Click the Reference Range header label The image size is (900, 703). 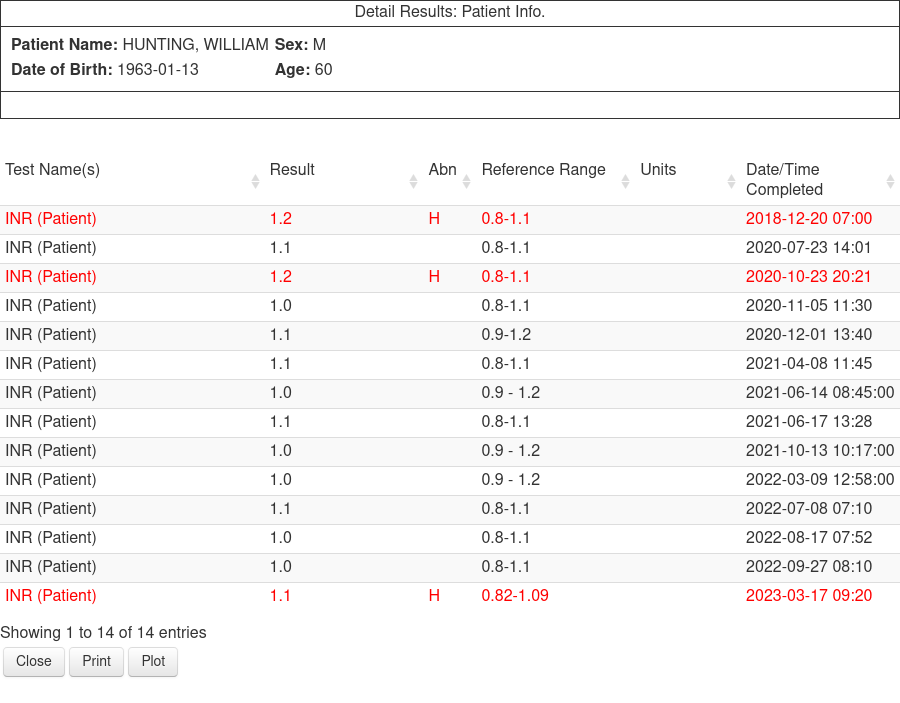[x=544, y=170]
